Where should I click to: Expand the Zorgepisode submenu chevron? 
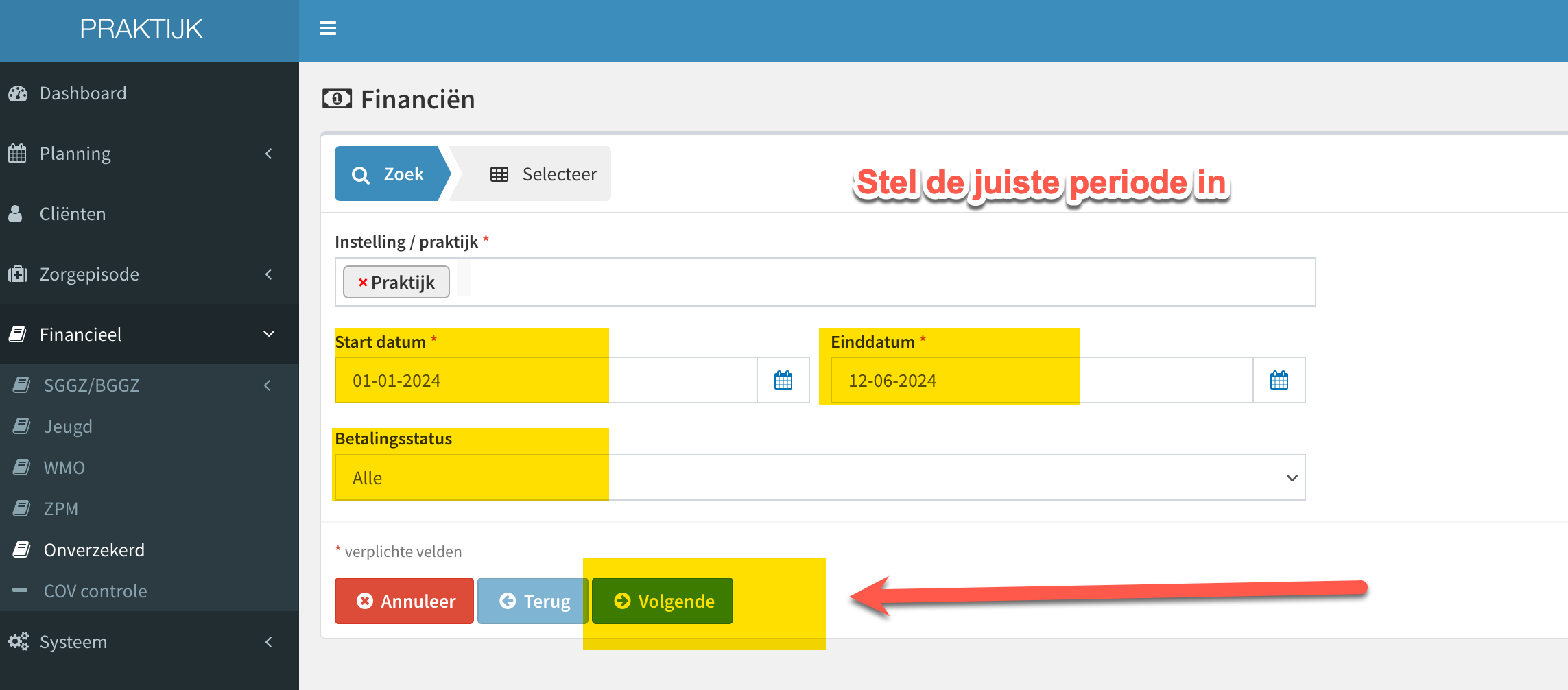tap(269, 274)
